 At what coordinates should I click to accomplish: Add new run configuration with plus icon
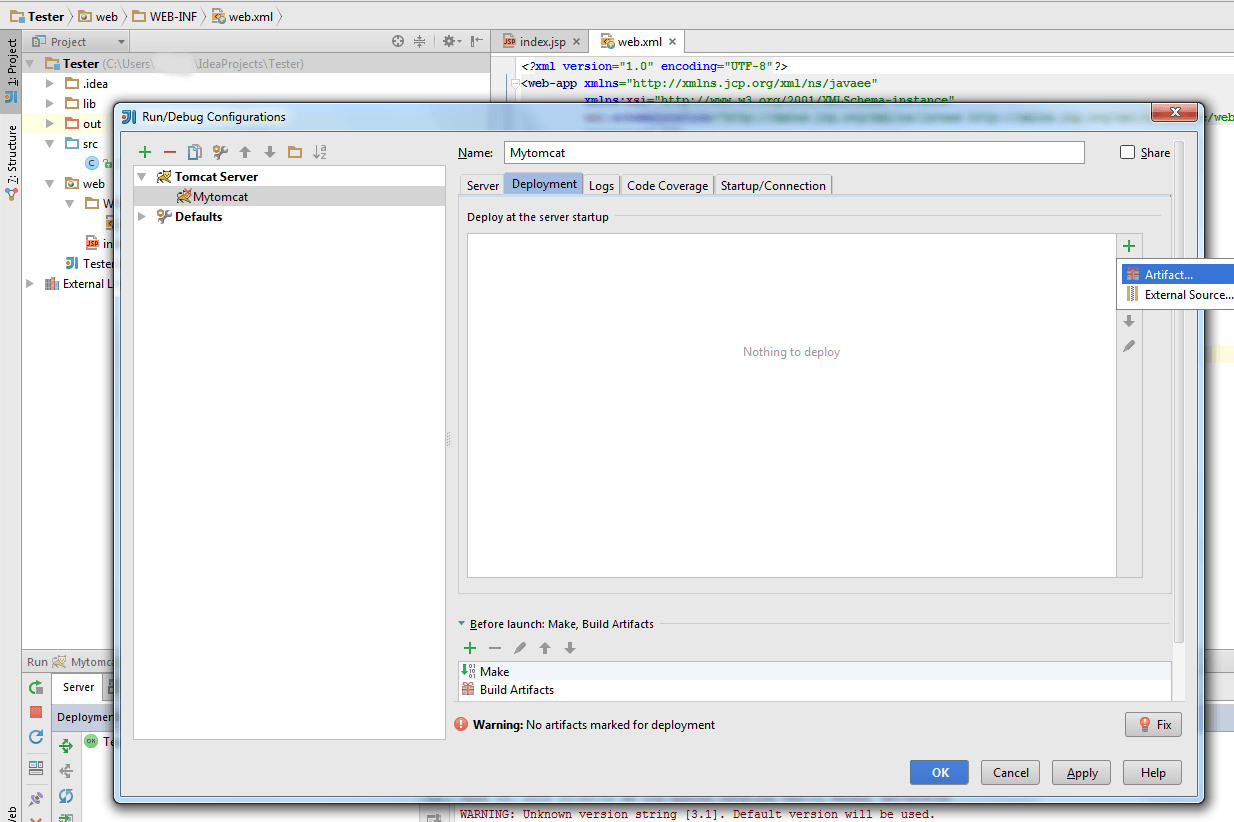[x=145, y=152]
